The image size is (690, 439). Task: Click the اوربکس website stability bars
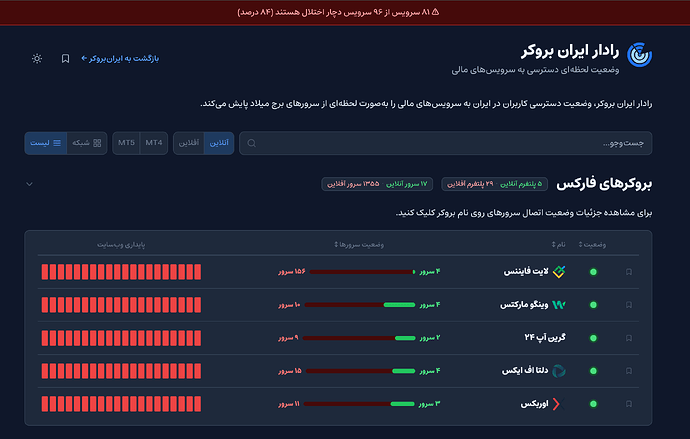pos(121,404)
